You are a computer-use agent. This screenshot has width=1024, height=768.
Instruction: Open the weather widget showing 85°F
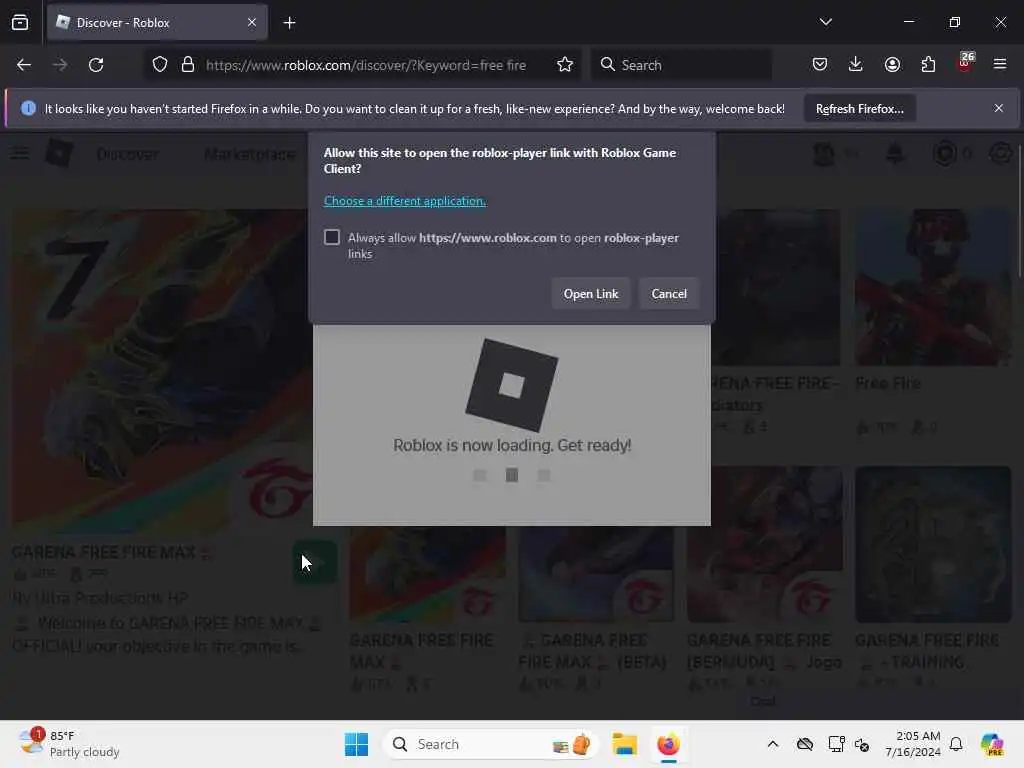pyautogui.click(x=69, y=744)
